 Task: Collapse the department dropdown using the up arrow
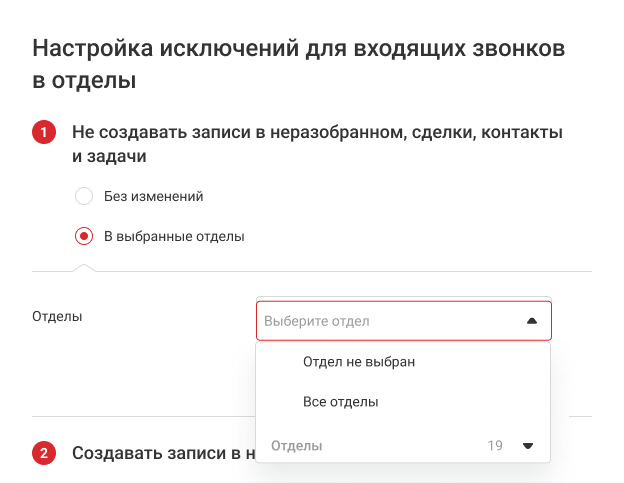tap(531, 321)
